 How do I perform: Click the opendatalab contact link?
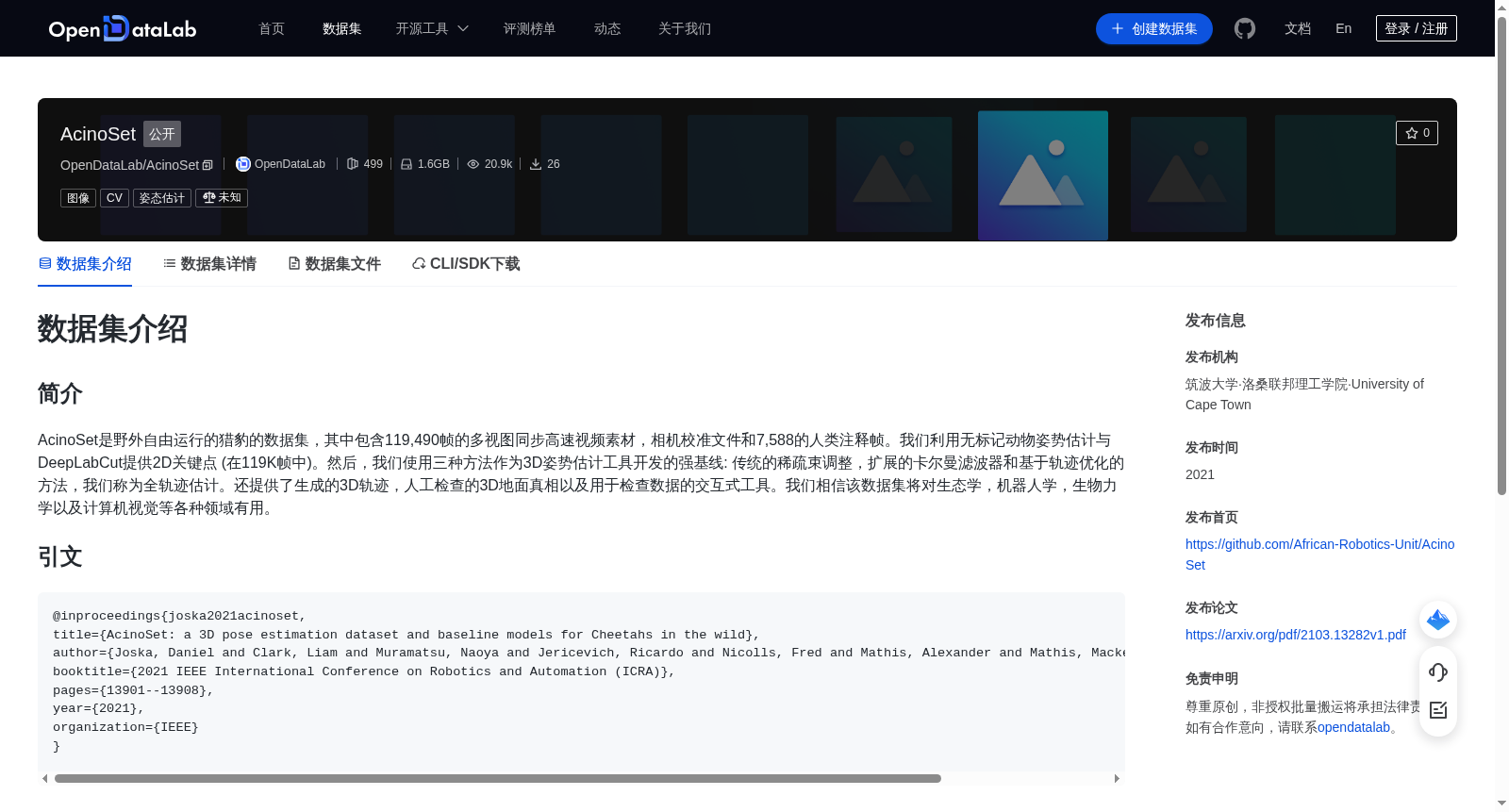click(1353, 727)
